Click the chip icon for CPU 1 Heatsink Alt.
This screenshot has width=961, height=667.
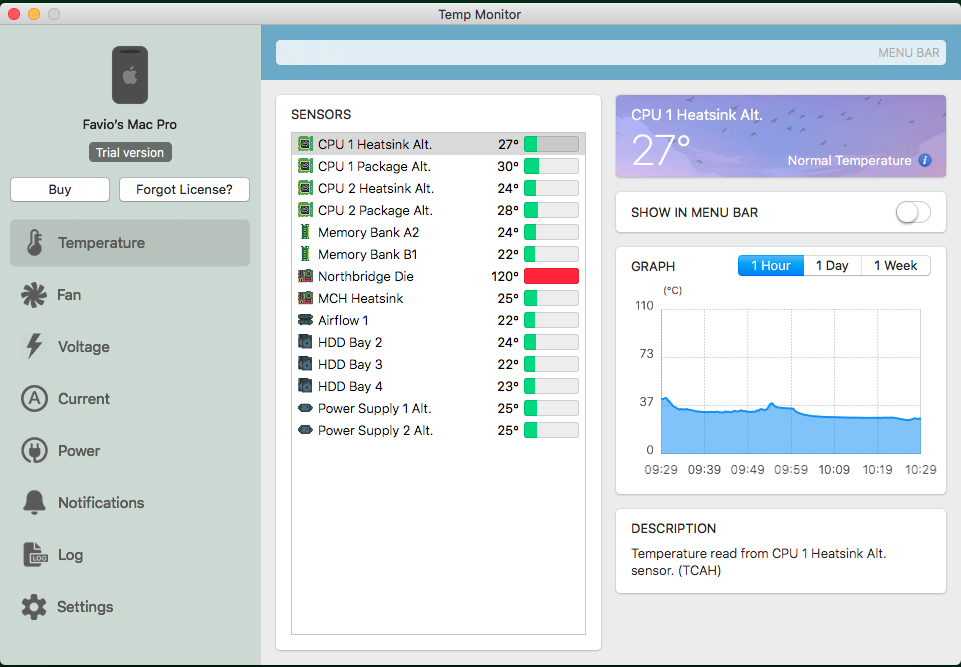(305, 144)
